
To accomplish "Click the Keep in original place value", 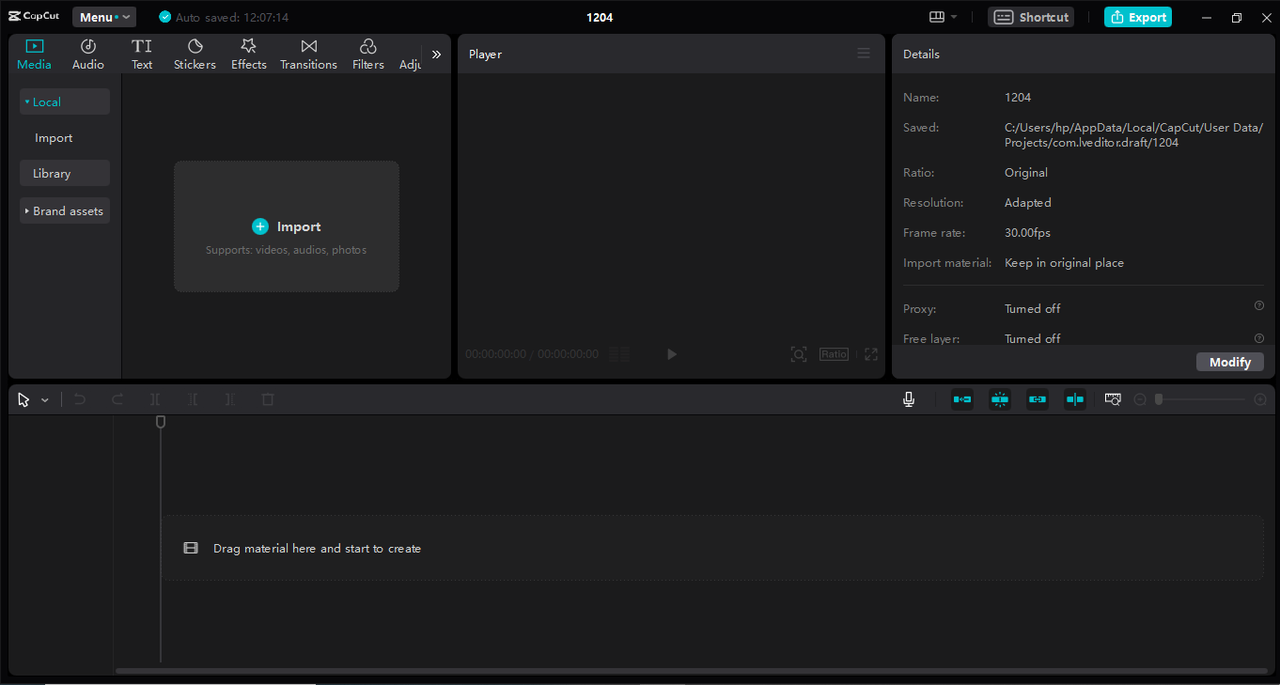I will point(1064,263).
